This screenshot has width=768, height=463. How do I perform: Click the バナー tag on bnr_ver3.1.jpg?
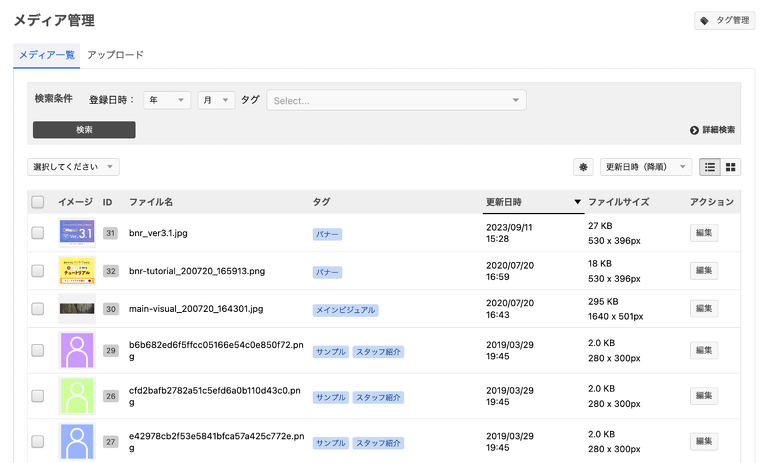click(328, 233)
